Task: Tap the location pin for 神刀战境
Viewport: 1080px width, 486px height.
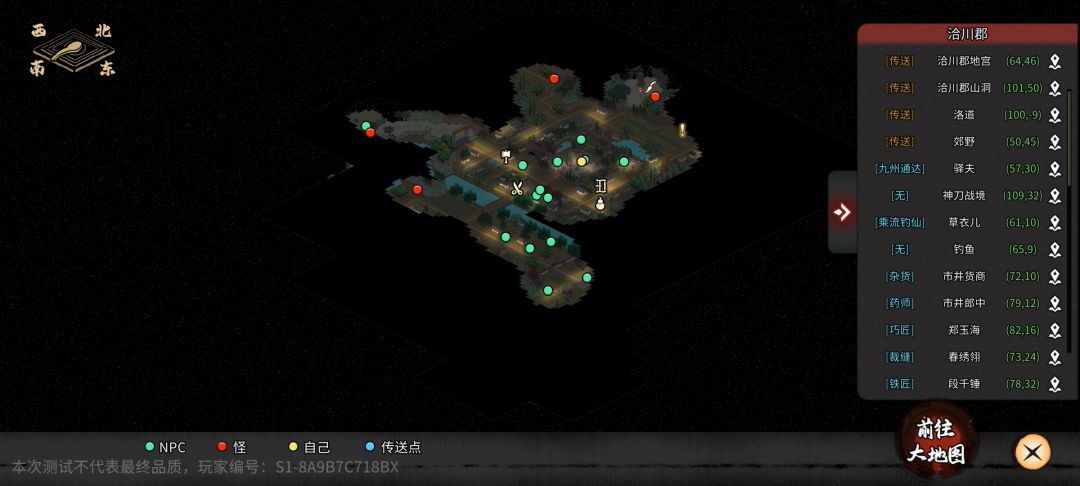Action: pyautogui.click(x=1055, y=196)
